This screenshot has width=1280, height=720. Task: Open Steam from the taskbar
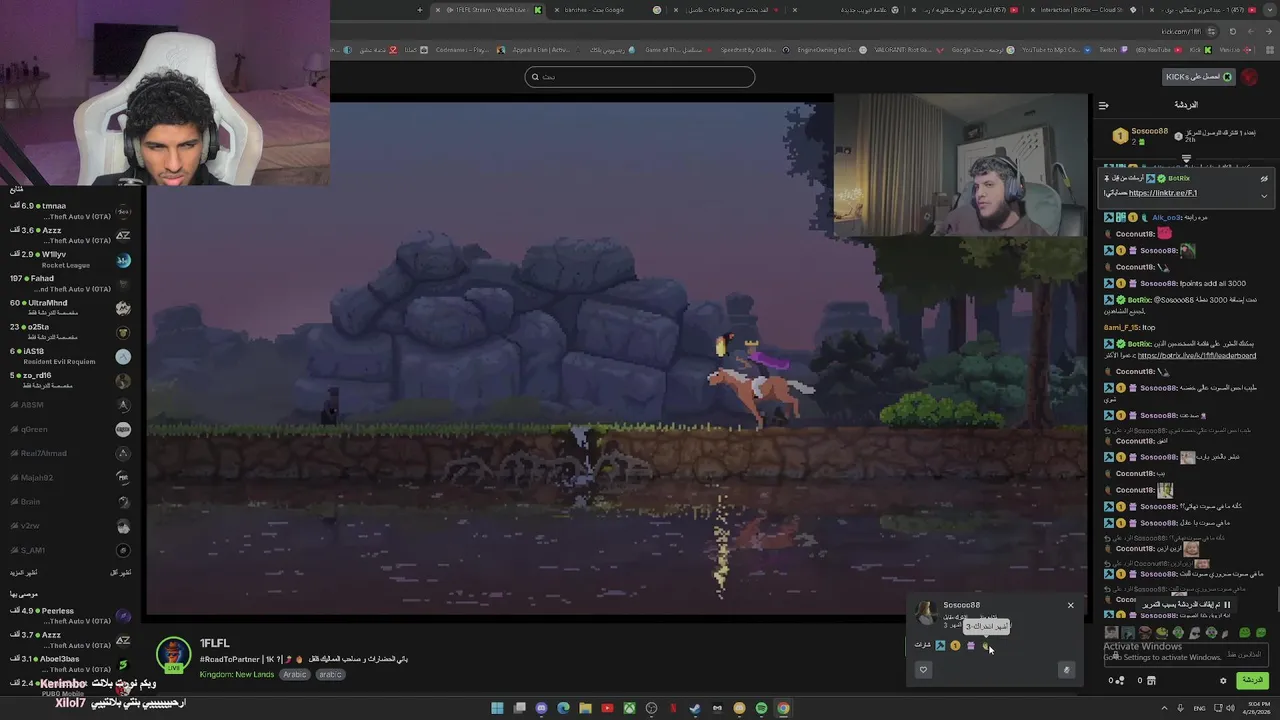[x=695, y=708]
